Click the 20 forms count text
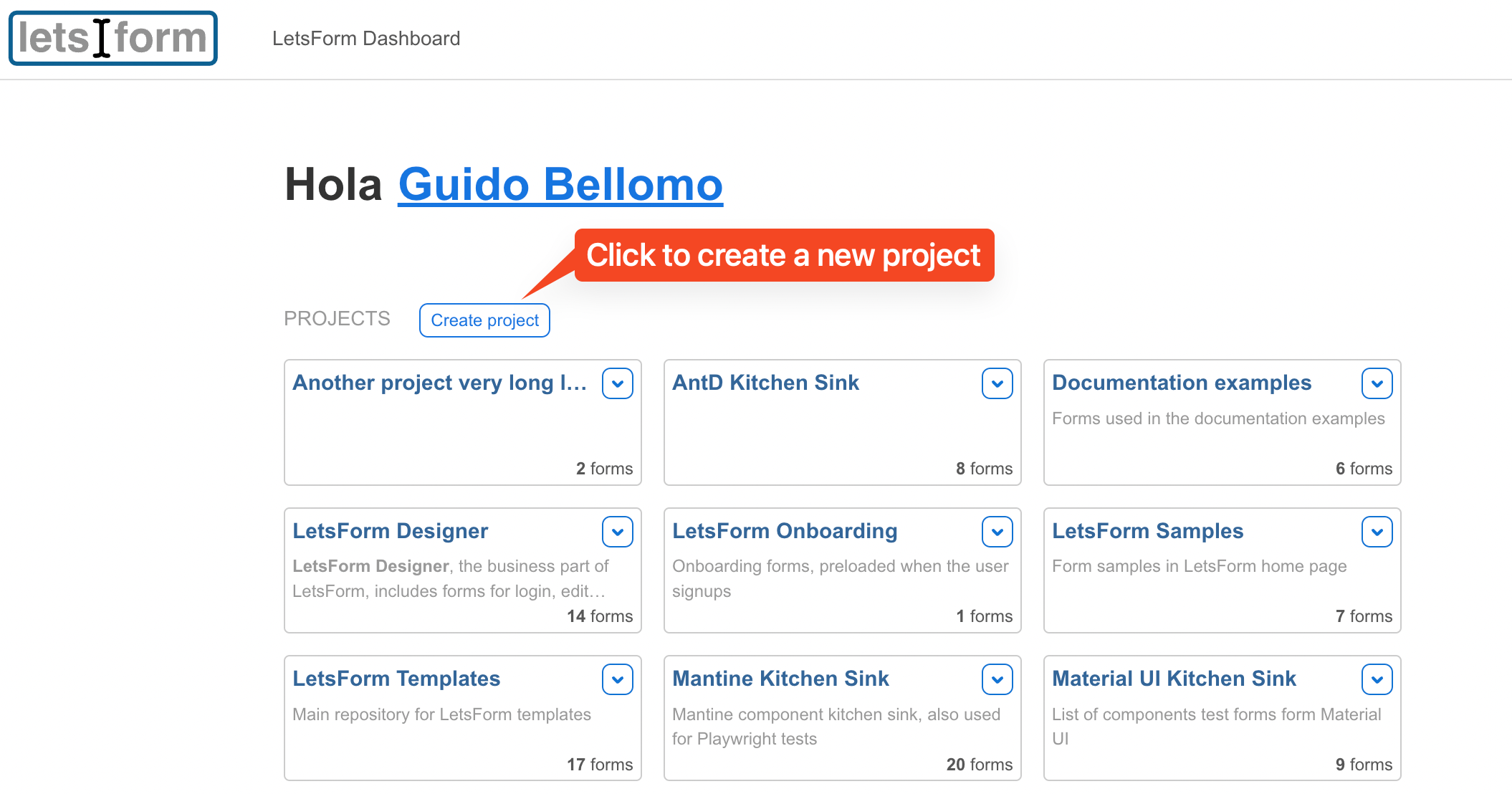Screen dimensions: 1512x794 980,765
